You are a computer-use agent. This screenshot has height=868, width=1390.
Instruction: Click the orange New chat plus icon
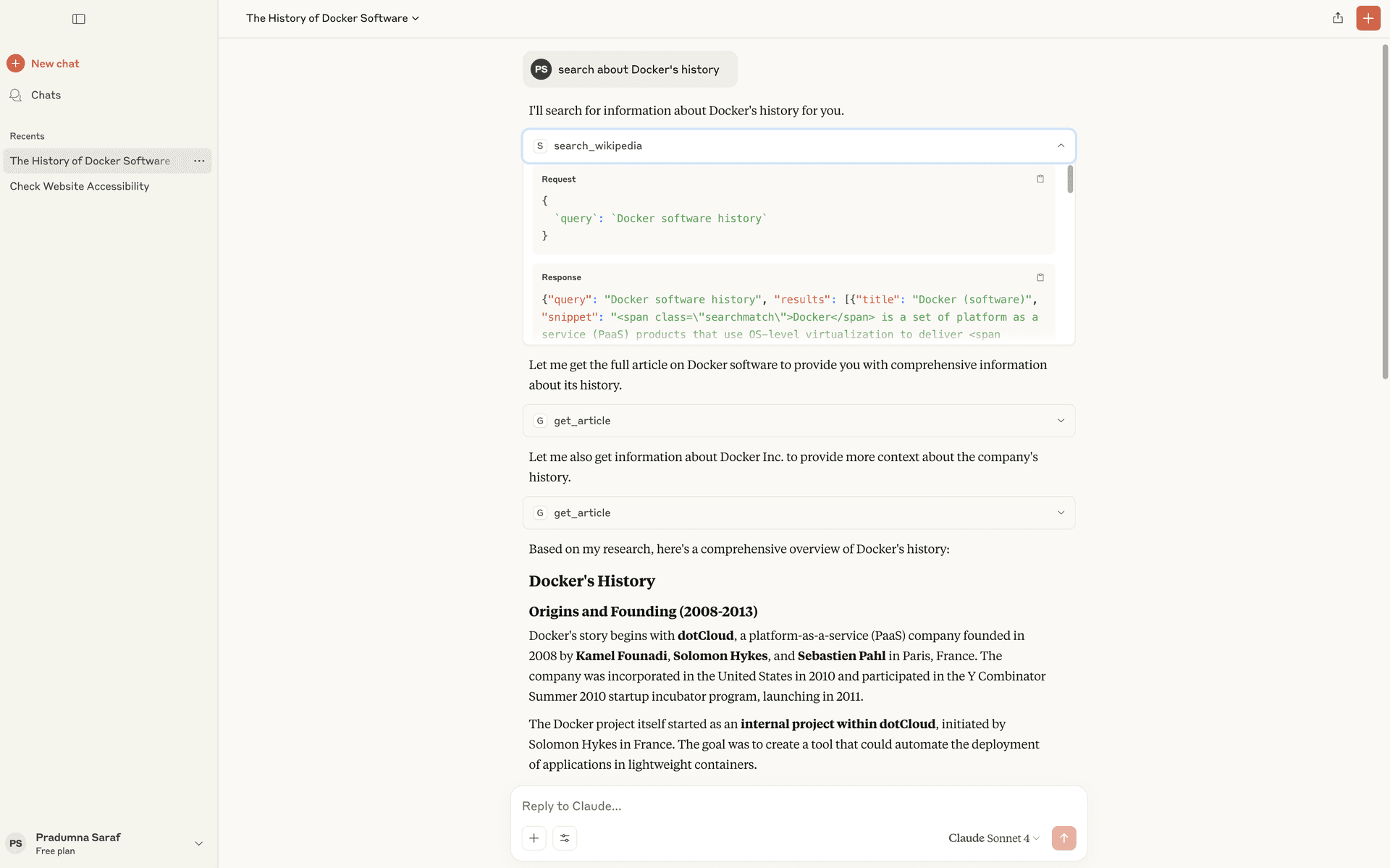coord(16,64)
